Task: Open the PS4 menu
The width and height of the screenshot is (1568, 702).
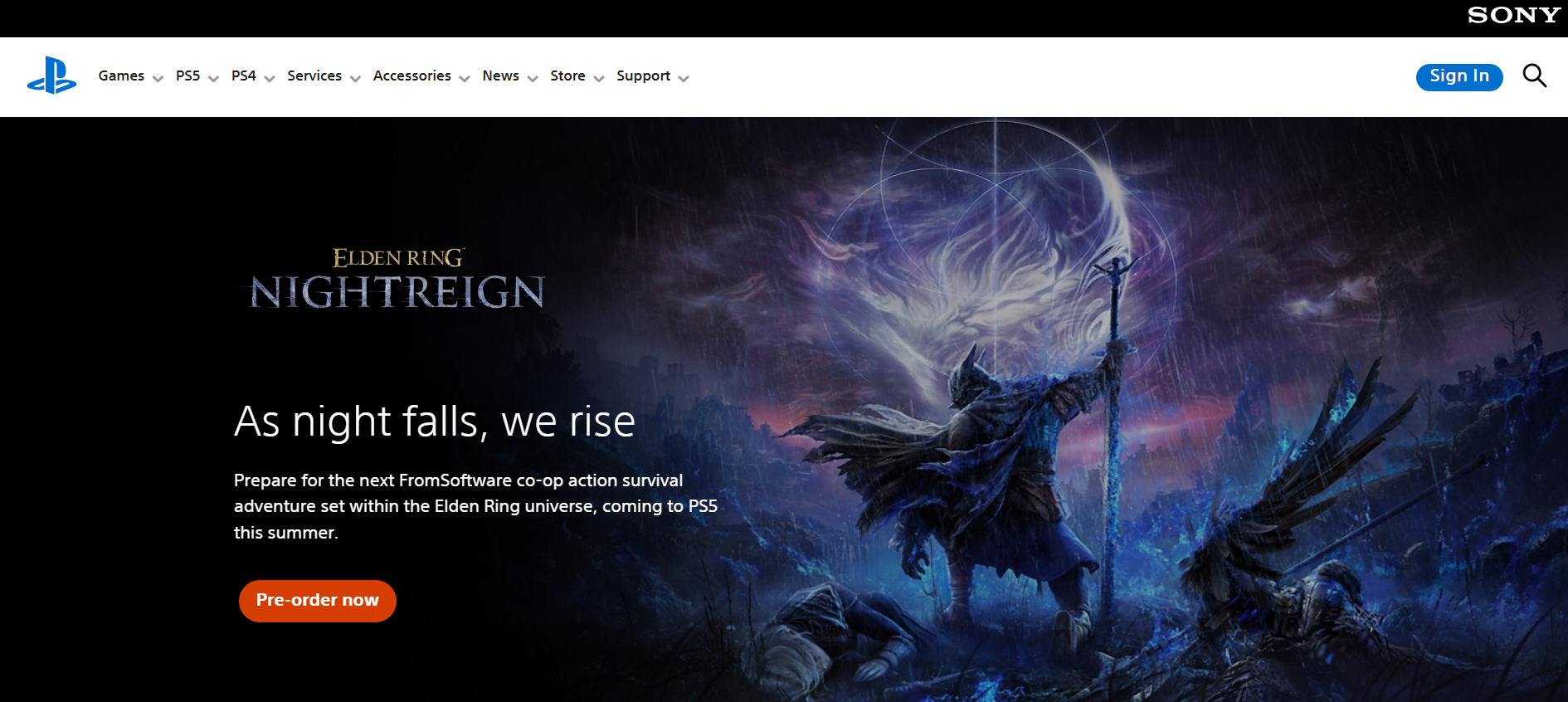Action: coord(244,76)
